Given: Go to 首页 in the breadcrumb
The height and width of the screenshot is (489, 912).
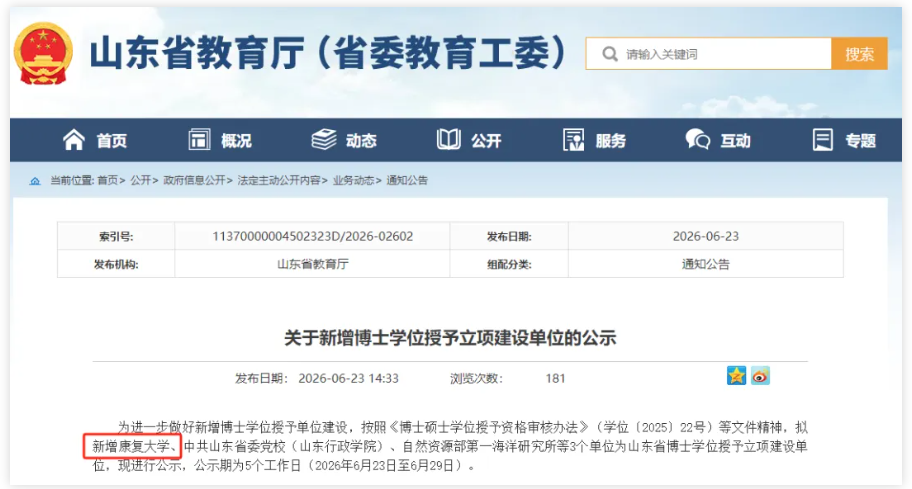Looking at the screenshot, I should (108, 180).
